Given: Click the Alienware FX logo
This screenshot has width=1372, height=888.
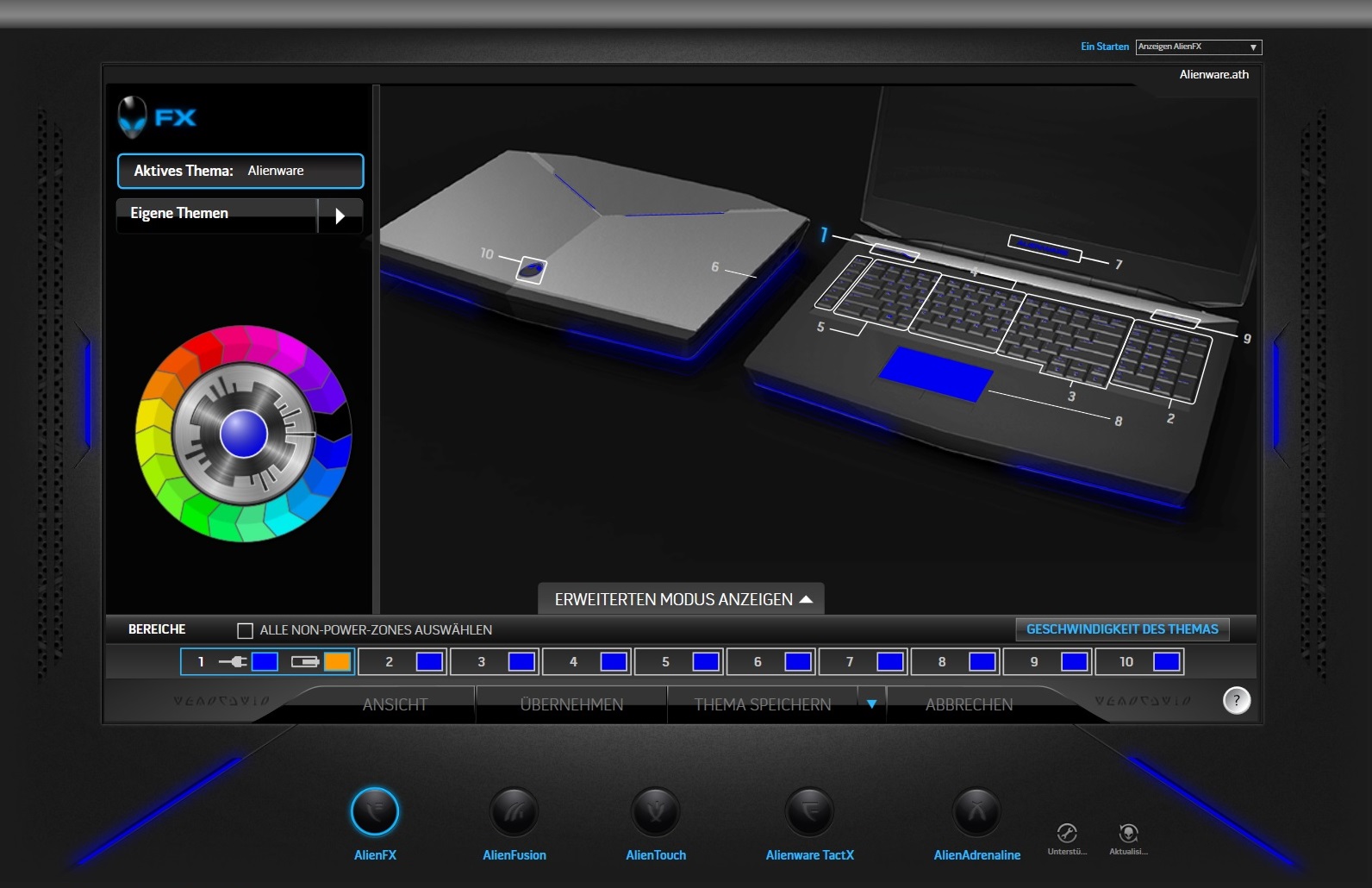Looking at the screenshot, I should (x=157, y=117).
